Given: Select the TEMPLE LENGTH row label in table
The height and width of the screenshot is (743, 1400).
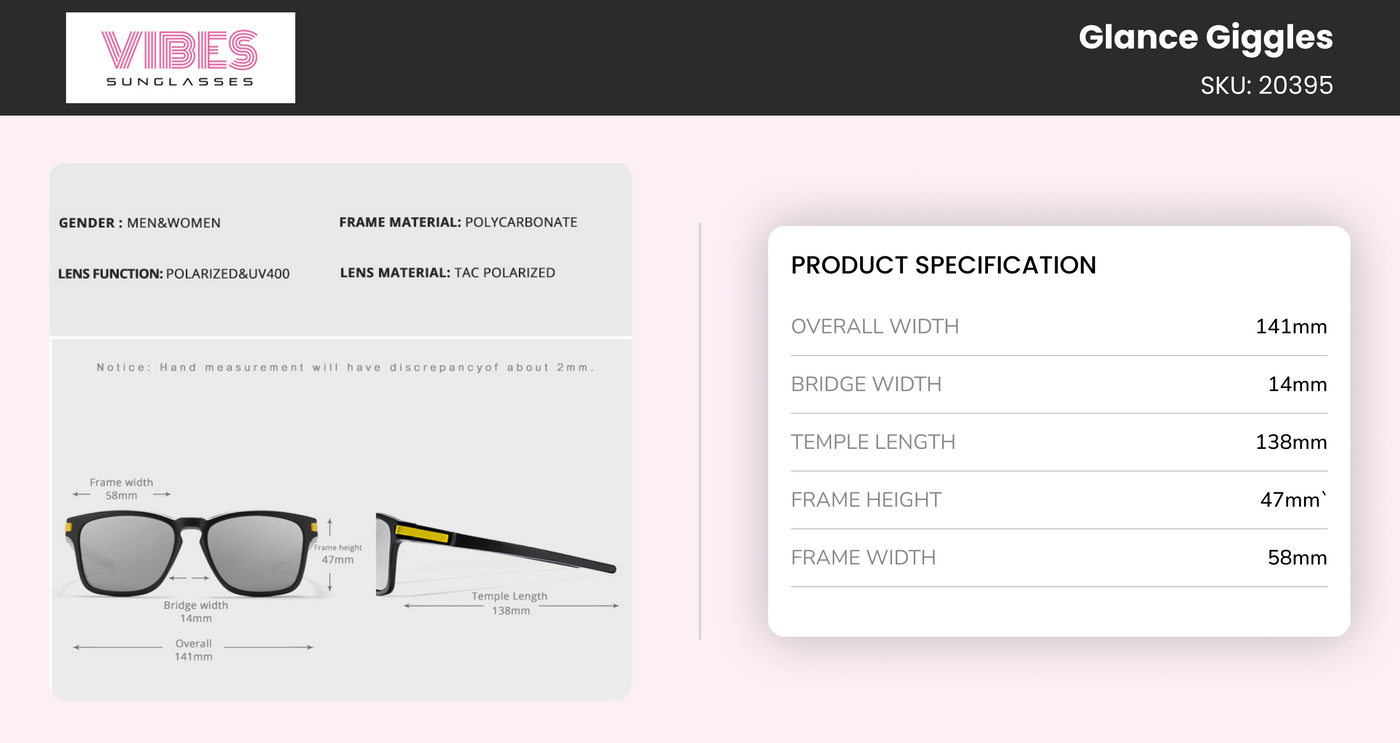Looking at the screenshot, I should [873, 442].
